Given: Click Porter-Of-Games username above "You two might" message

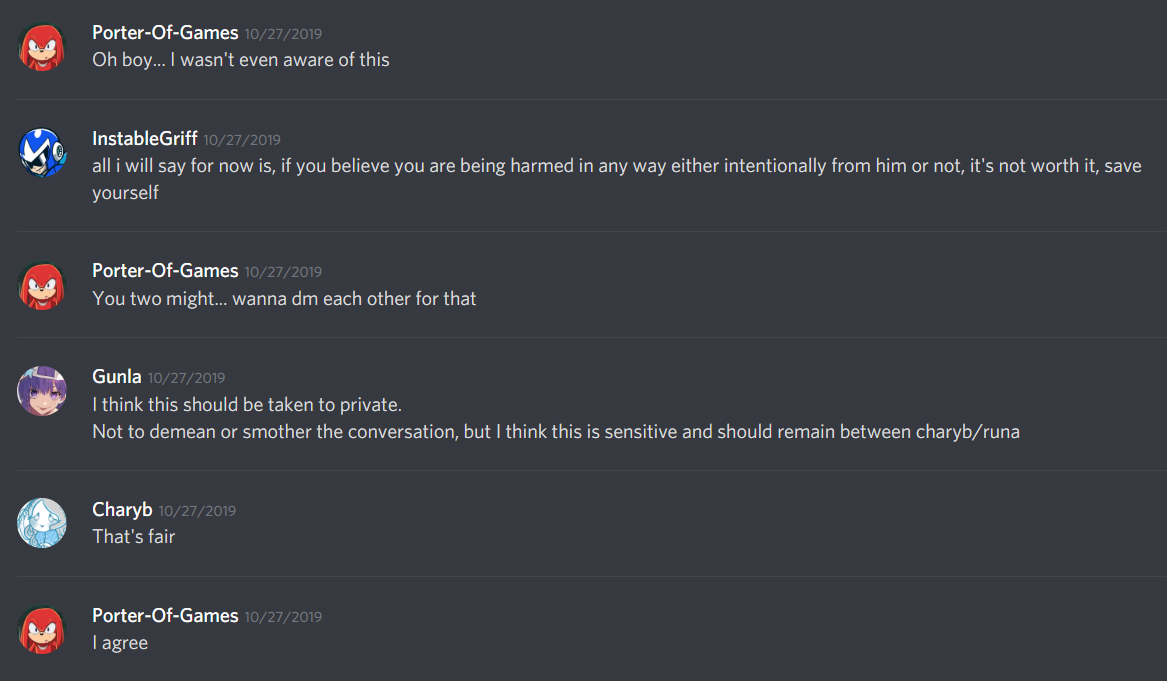Looking at the screenshot, I should pyautogui.click(x=165, y=271).
